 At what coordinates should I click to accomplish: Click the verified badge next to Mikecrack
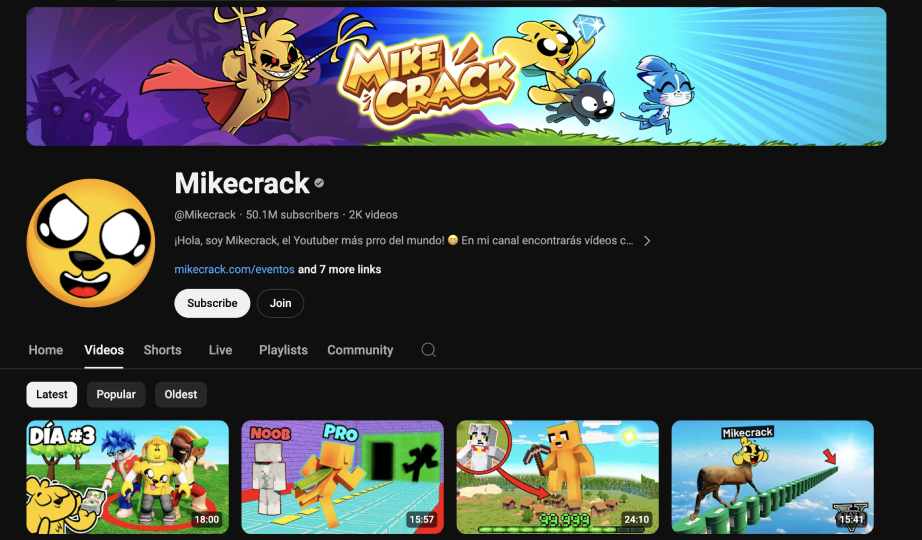click(x=319, y=183)
